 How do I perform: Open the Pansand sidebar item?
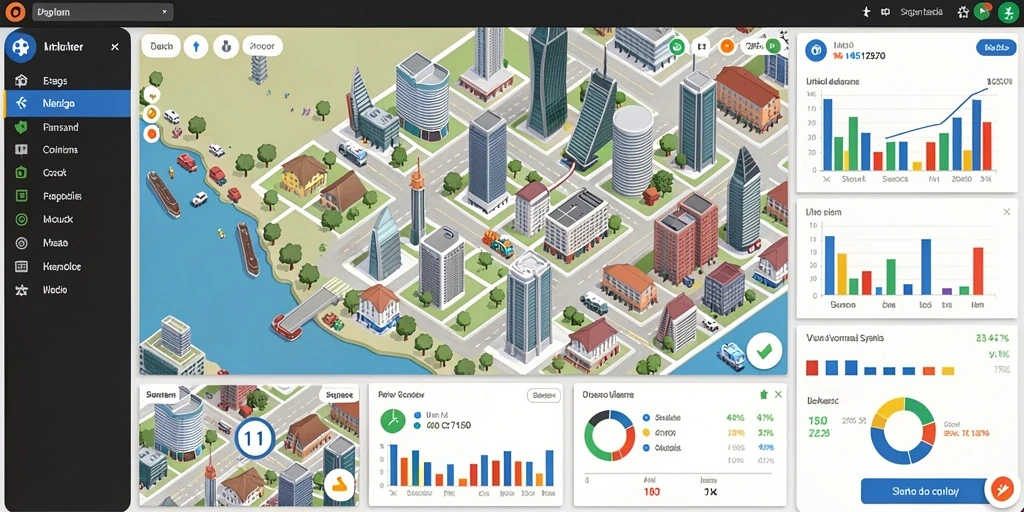[68, 127]
